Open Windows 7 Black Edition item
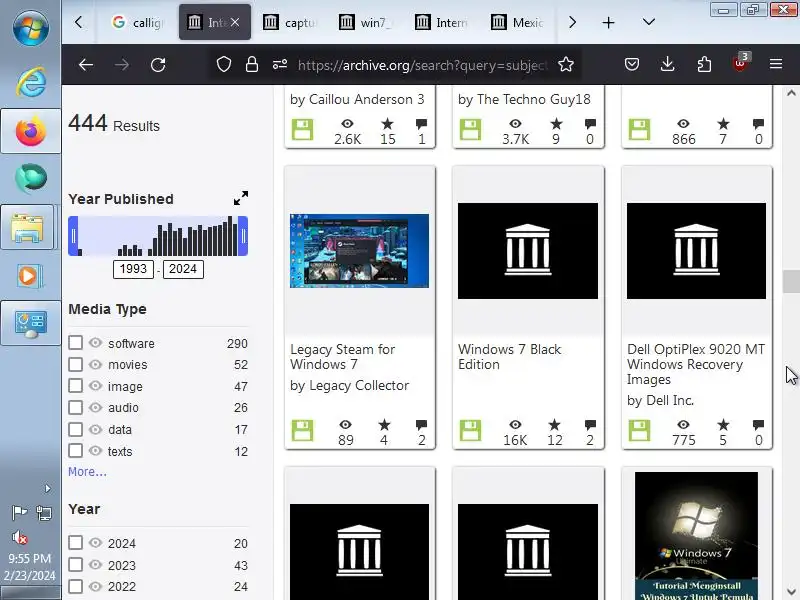The image size is (800, 600). 509,357
